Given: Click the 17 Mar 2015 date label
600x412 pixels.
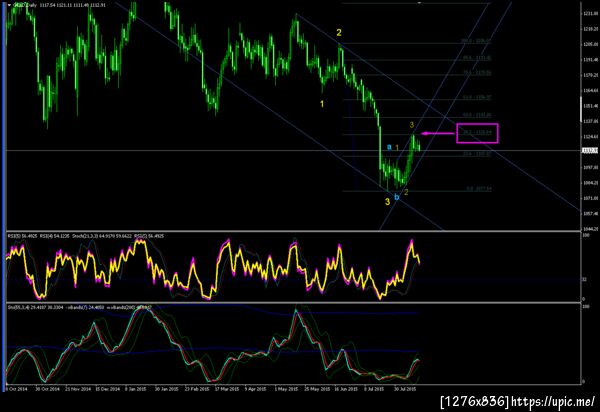Looking at the screenshot, I should point(227,389).
